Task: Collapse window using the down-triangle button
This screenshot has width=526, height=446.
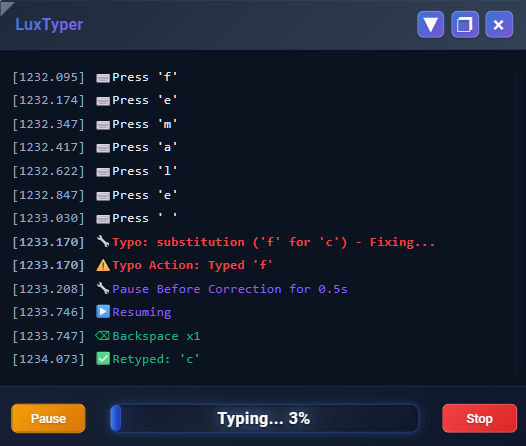Action: tap(431, 24)
